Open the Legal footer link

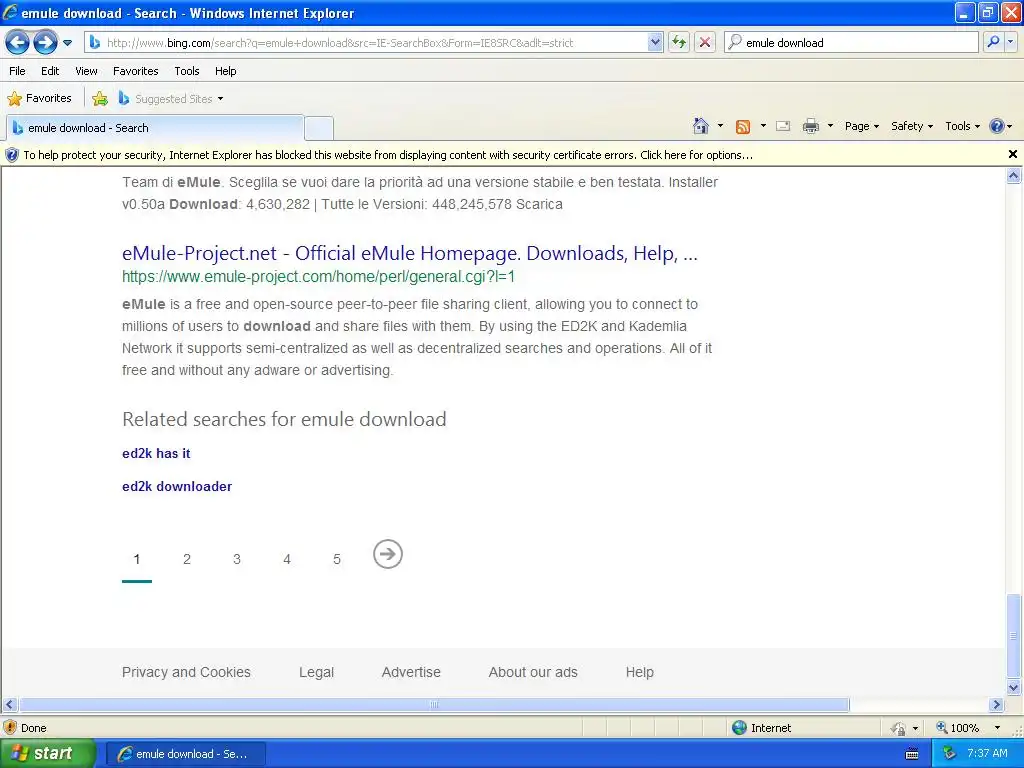click(x=316, y=672)
